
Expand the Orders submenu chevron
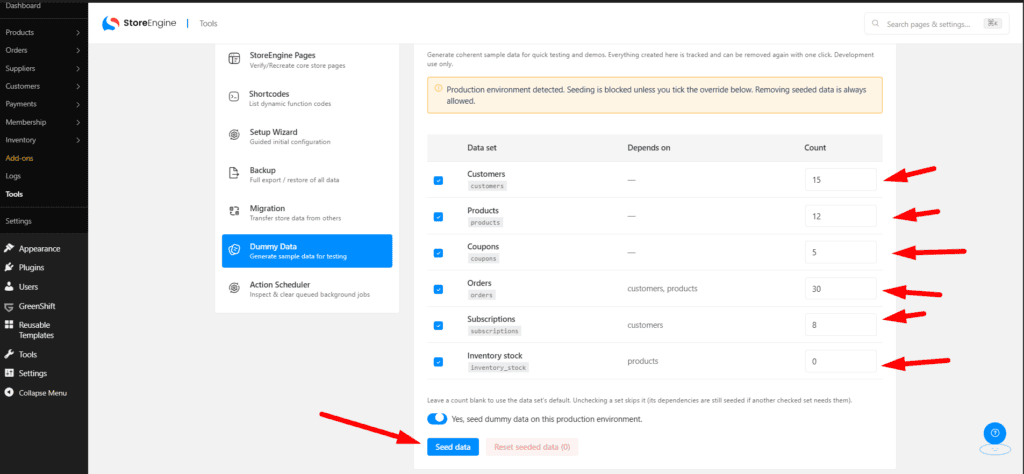coord(78,50)
